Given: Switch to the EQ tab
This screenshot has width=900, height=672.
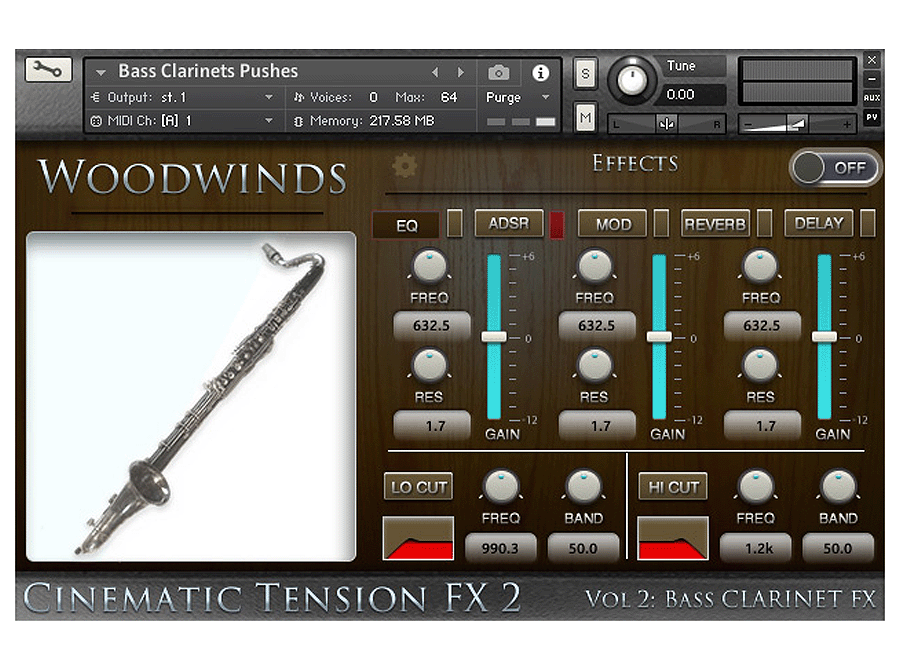Looking at the screenshot, I should click(x=406, y=225).
